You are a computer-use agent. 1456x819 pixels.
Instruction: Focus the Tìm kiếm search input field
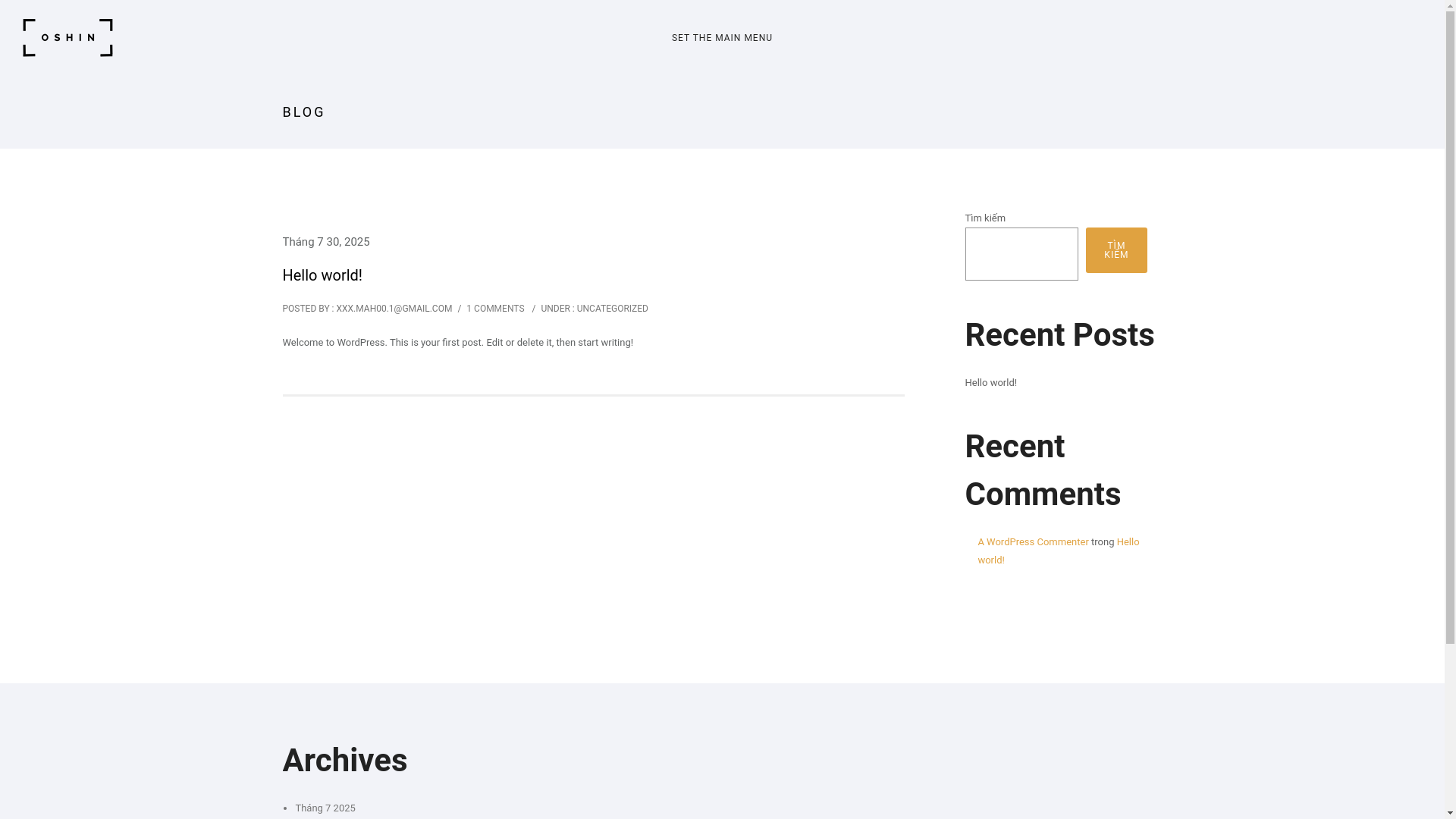(x=1021, y=254)
